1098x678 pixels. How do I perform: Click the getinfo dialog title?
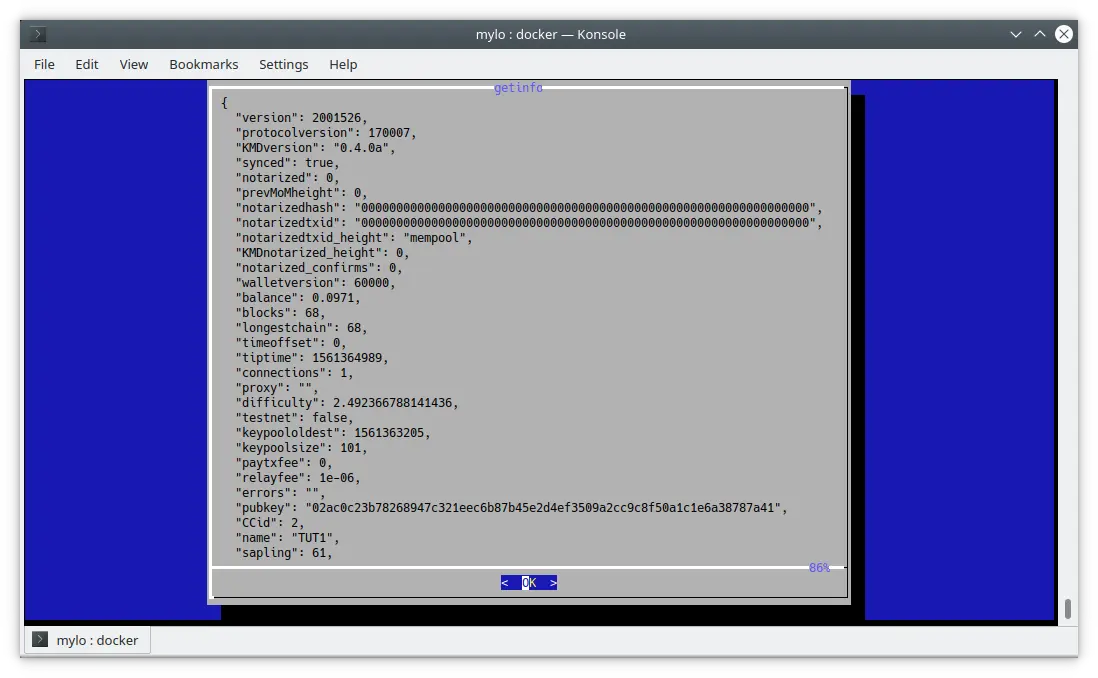pyautogui.click(x=518, y=88)
